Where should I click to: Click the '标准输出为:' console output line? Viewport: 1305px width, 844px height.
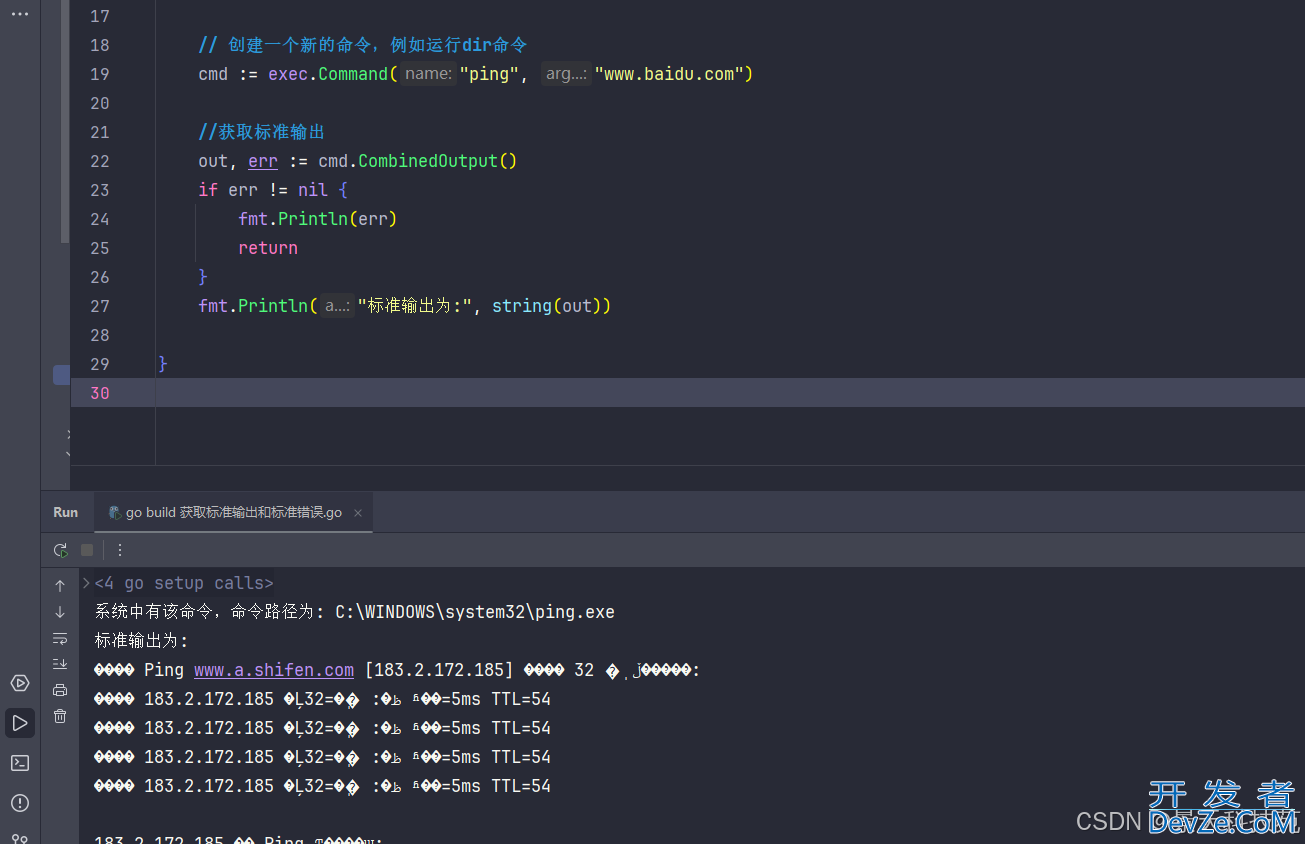tap(142, 641)
